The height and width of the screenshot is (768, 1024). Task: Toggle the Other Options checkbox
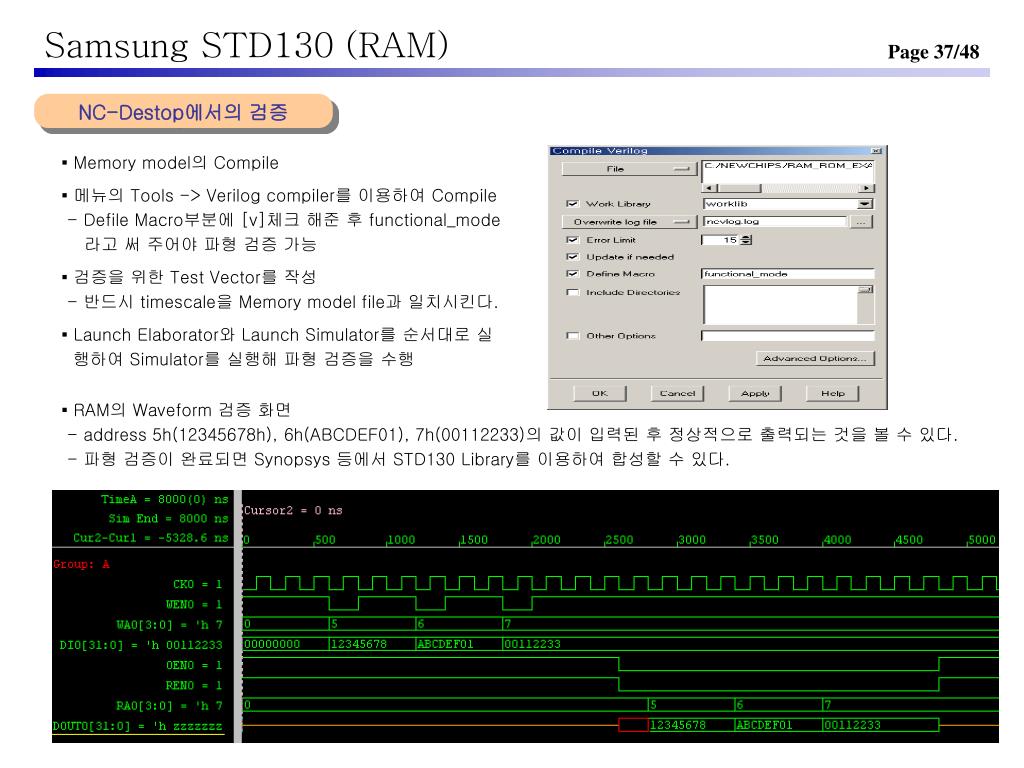pos(573,336)
